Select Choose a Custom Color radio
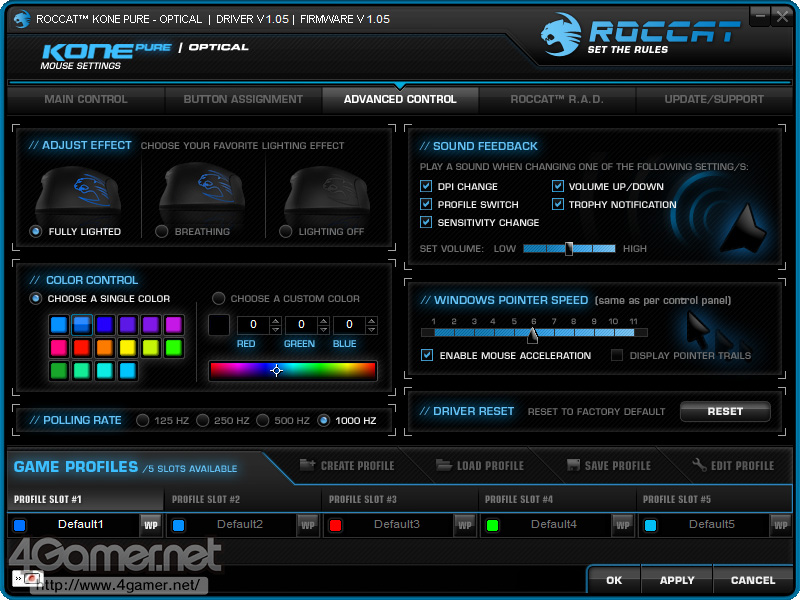Screen dimensions: 800x600 click(218, 298)
